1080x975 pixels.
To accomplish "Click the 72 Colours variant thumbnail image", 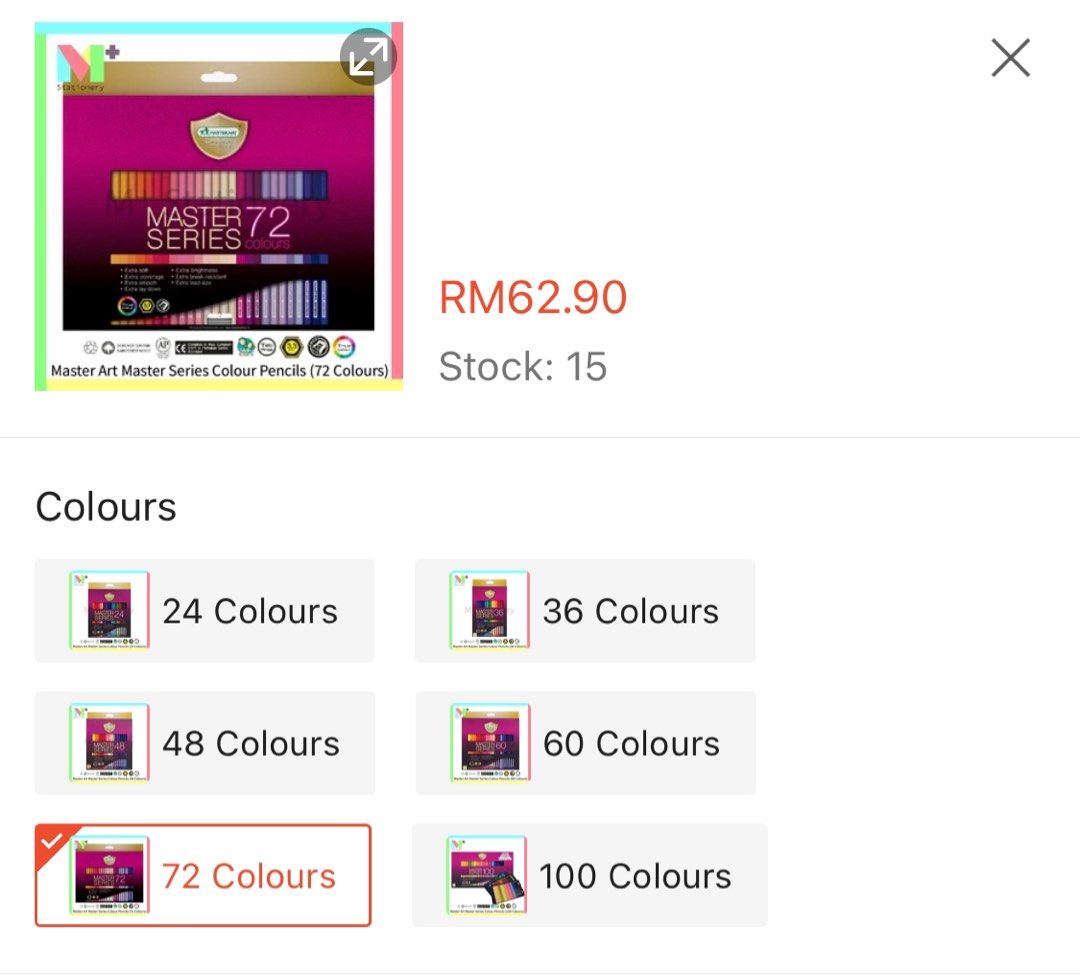I will (108, 874).
